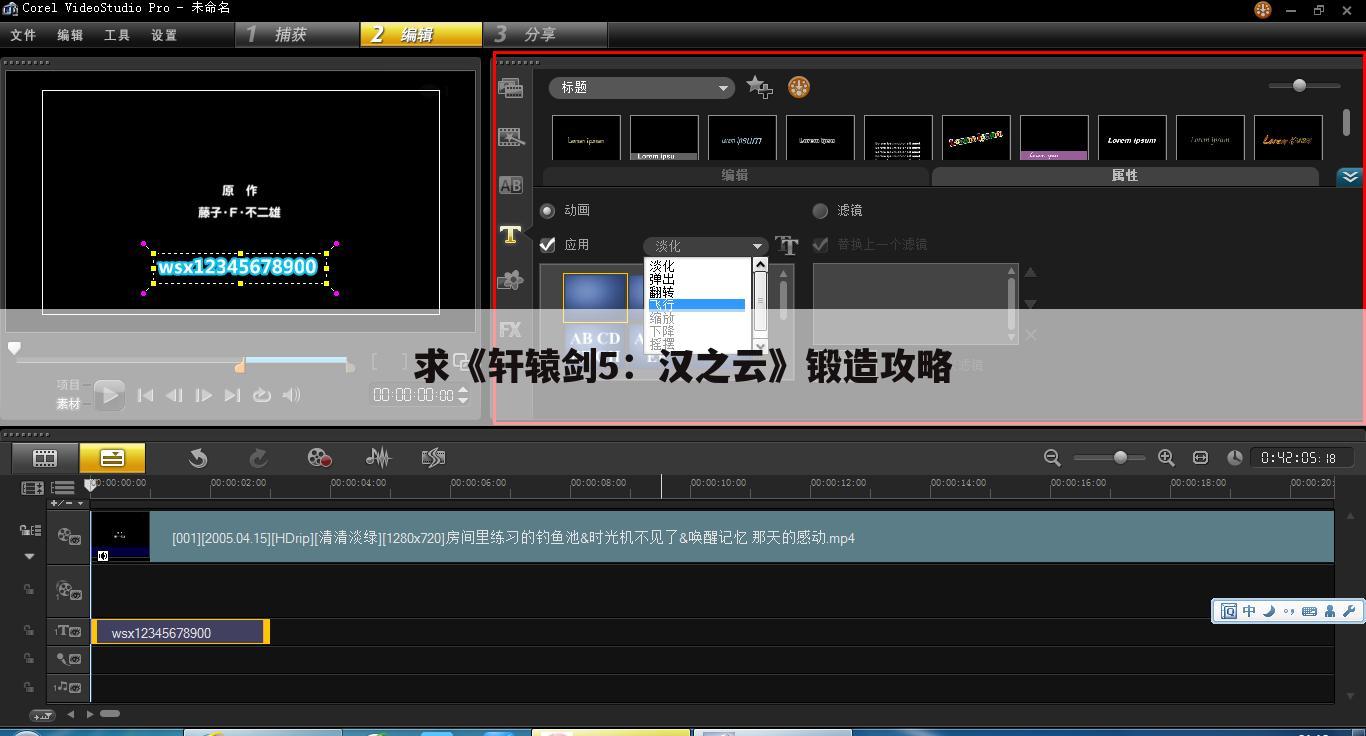Choose 淡化 in the open dropdown list

(662, 266)
